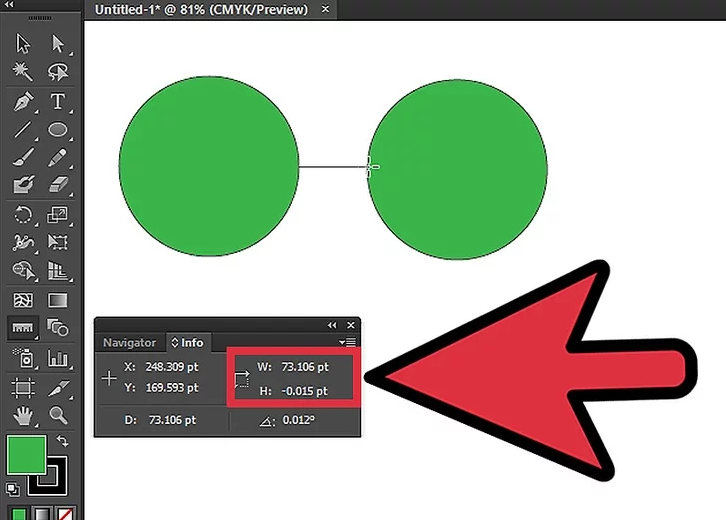Open the Info panel options menu
The height and width of the screenshot is (520, 726).
pos(347,343)
